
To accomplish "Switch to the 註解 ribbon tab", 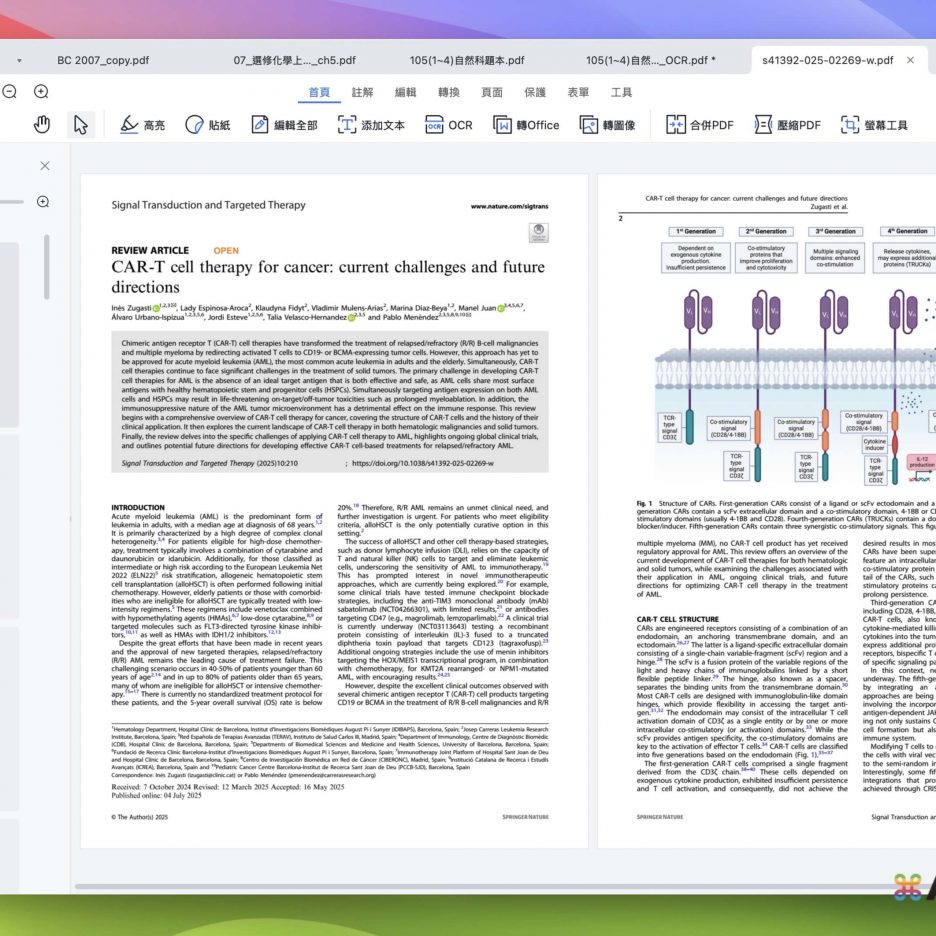I will [x=362, y=92].
